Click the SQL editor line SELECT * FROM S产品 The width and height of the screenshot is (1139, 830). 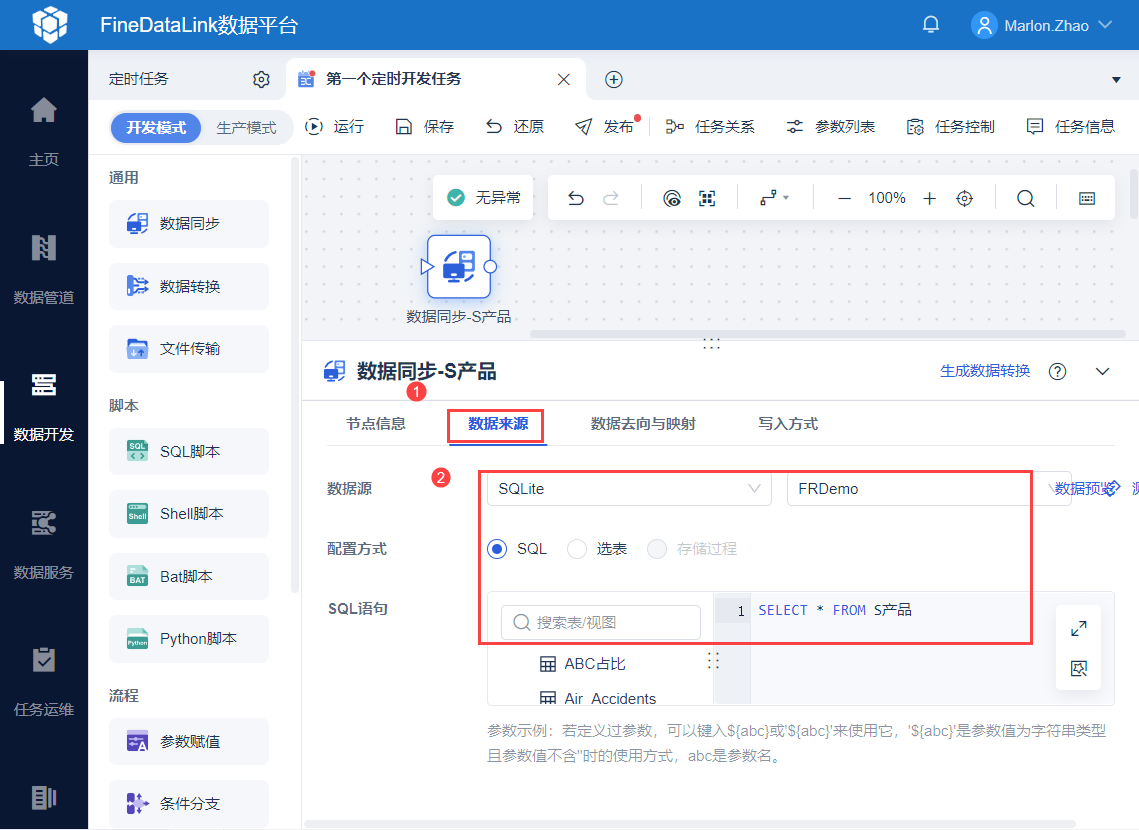click(x=835, y=610)
